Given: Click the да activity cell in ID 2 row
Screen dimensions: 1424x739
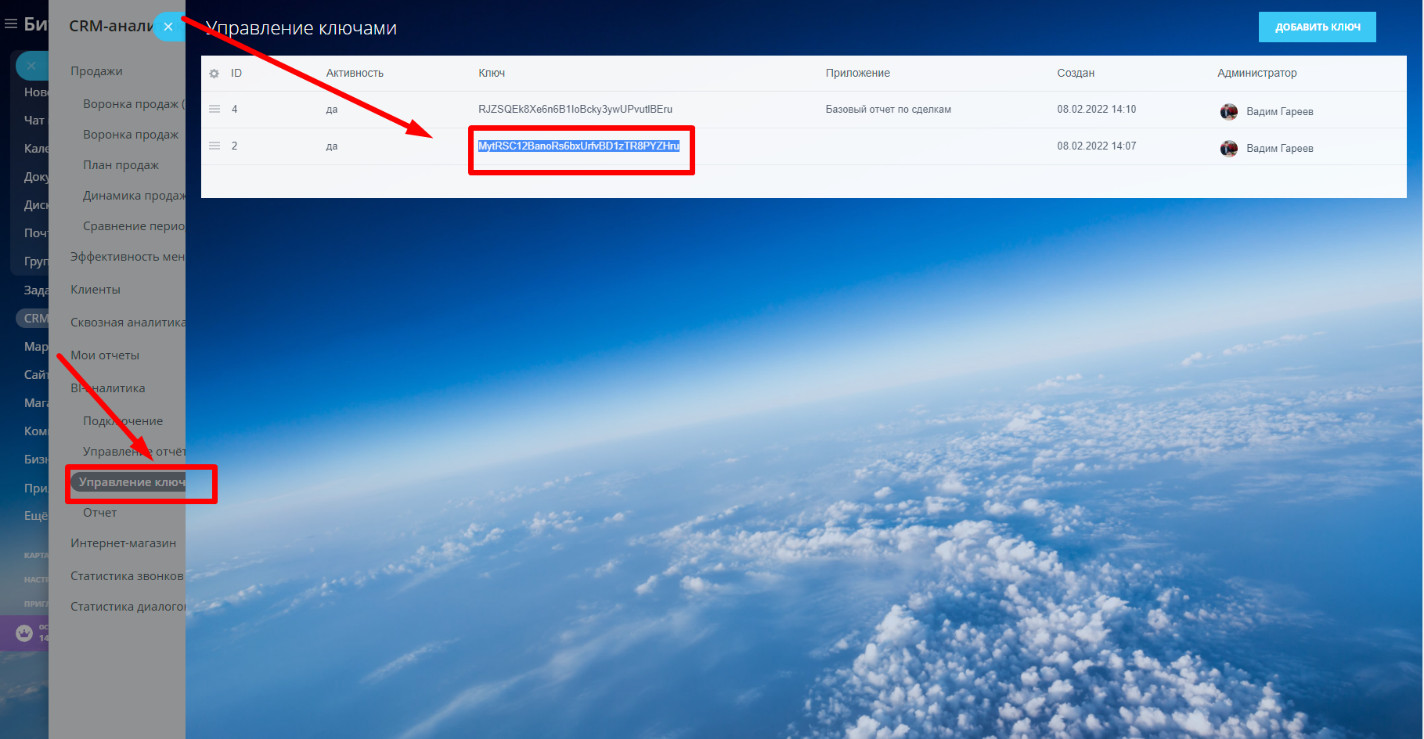Looking at the screenshot, I should [332, 146].
